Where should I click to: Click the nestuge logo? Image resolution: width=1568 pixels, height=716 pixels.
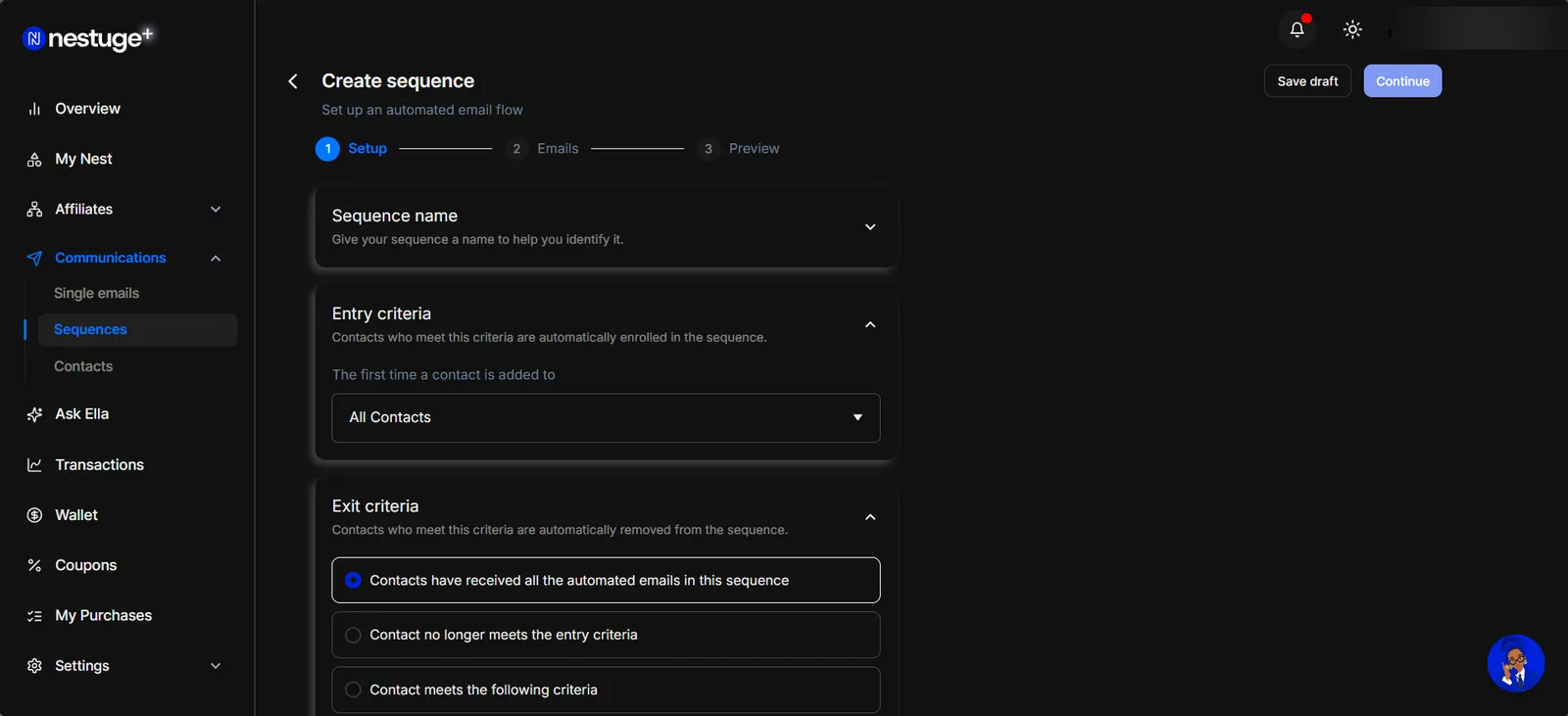click(88, 38)
